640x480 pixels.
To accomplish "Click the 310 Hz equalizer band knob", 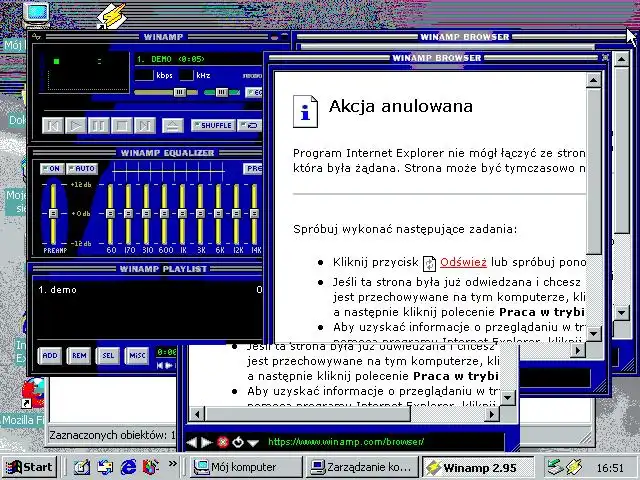I will [146, 213].
